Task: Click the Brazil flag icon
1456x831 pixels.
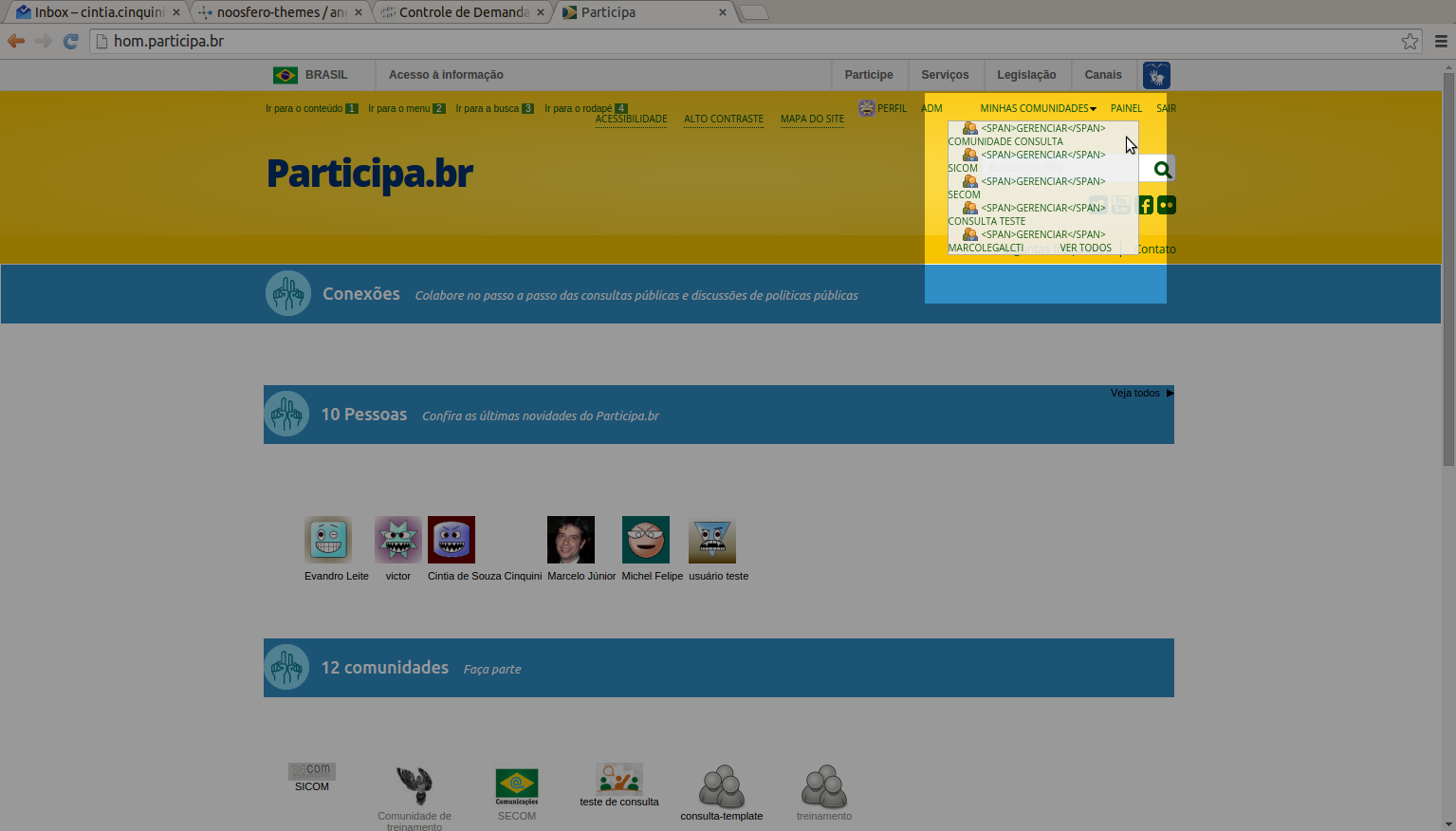Action: (285, 75)
